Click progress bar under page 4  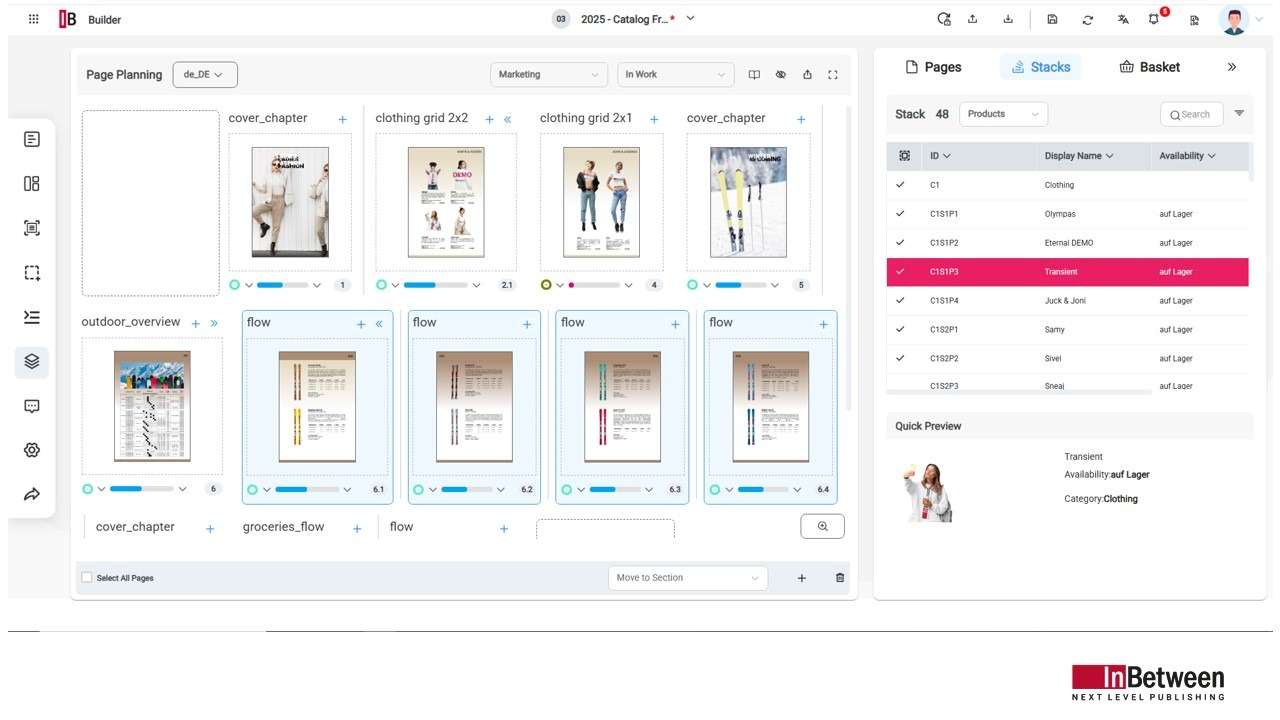(598, 285)
